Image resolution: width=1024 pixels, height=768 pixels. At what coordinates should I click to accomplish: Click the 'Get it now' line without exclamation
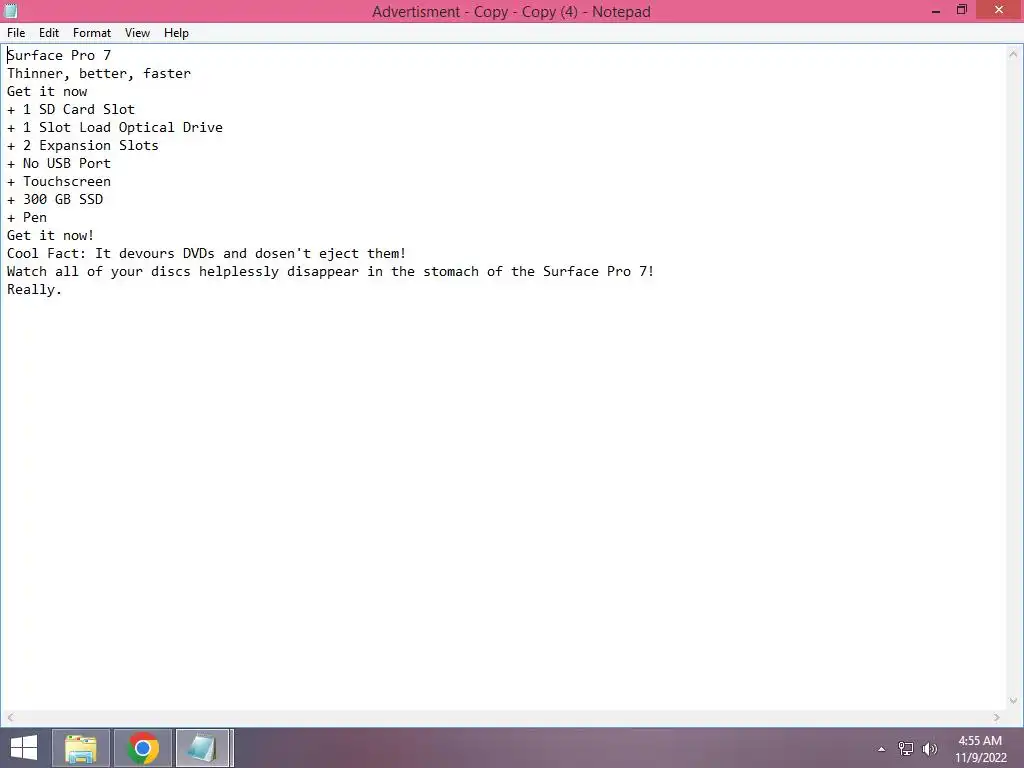click(47, 91)
